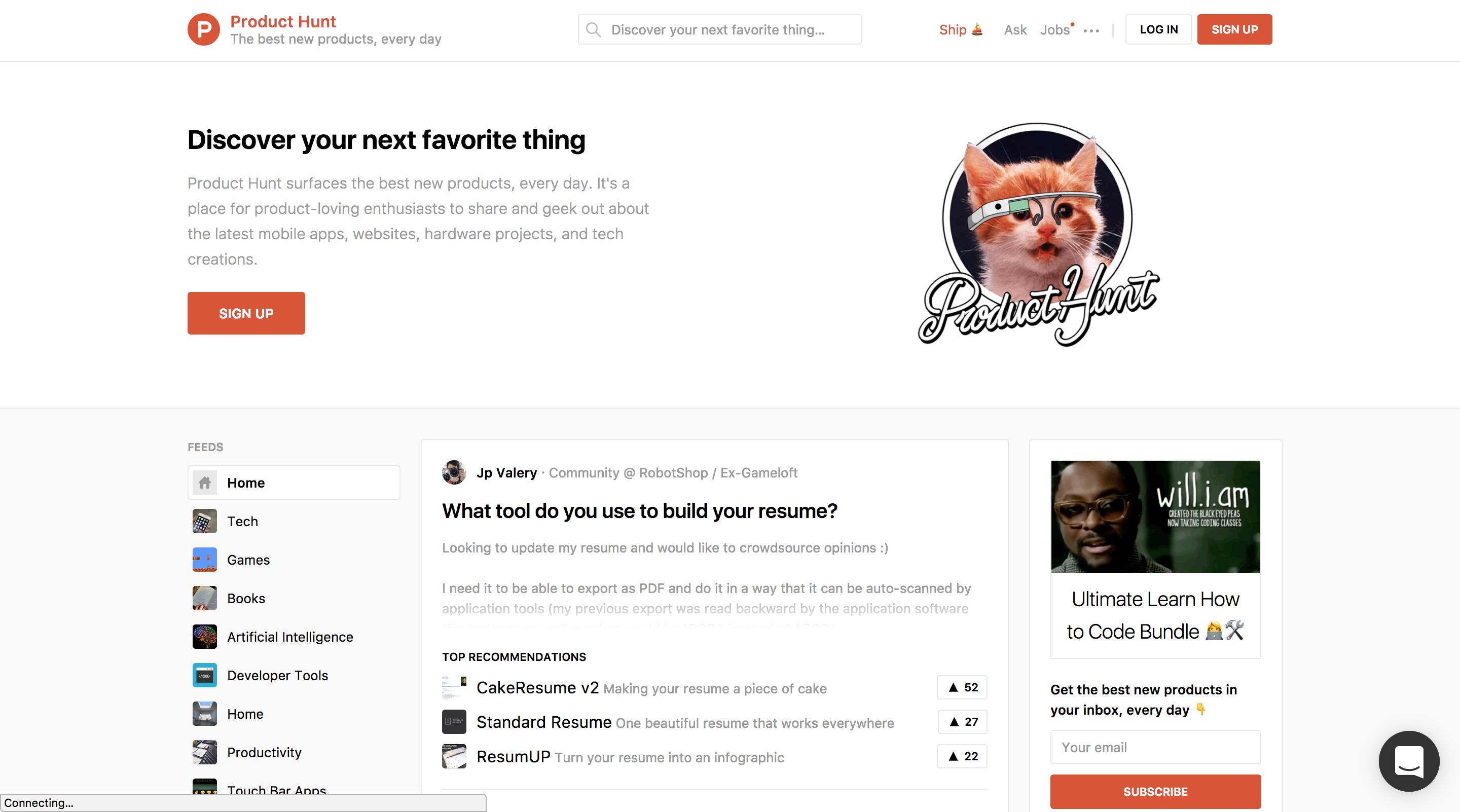Click the Productivity feed icon
This screenshot has height=812, width=1460.
coord(205,753)
